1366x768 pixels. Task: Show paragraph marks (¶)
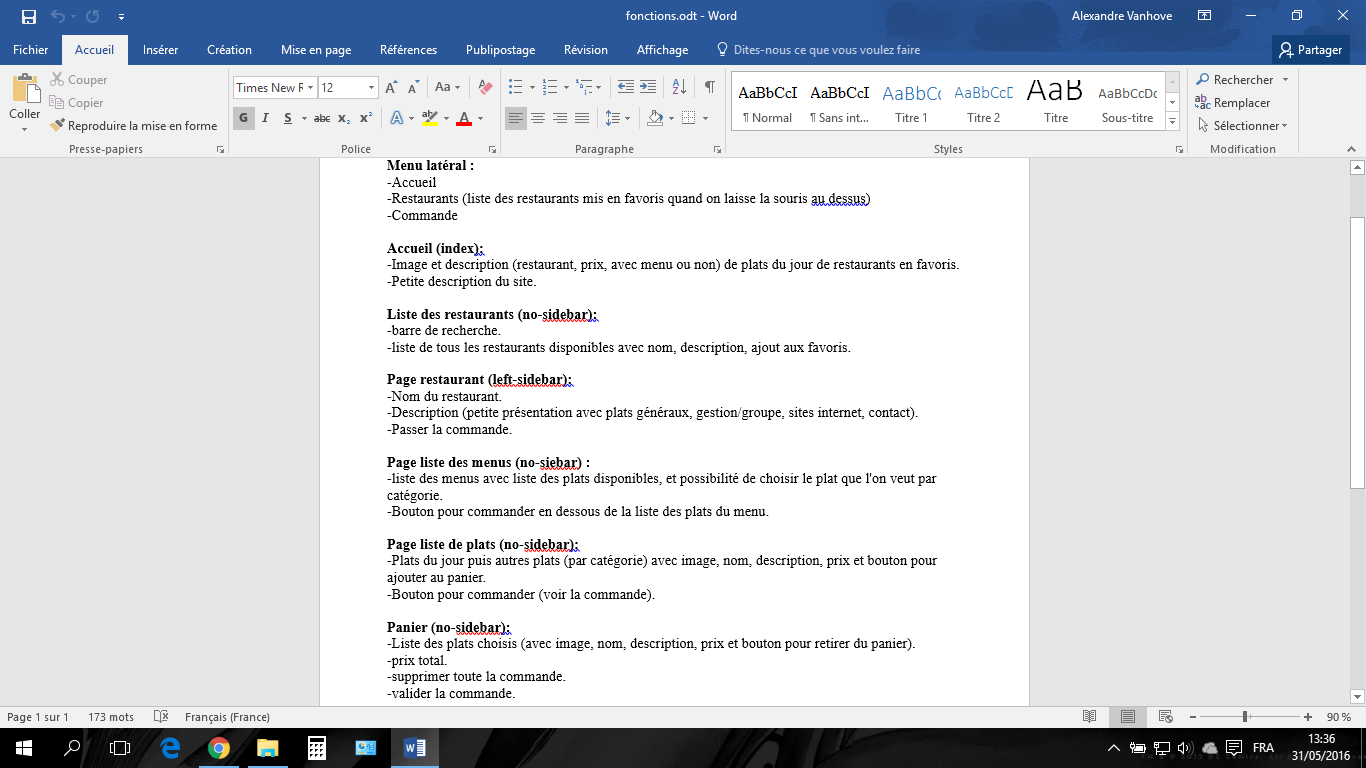[x=709, y=87]
